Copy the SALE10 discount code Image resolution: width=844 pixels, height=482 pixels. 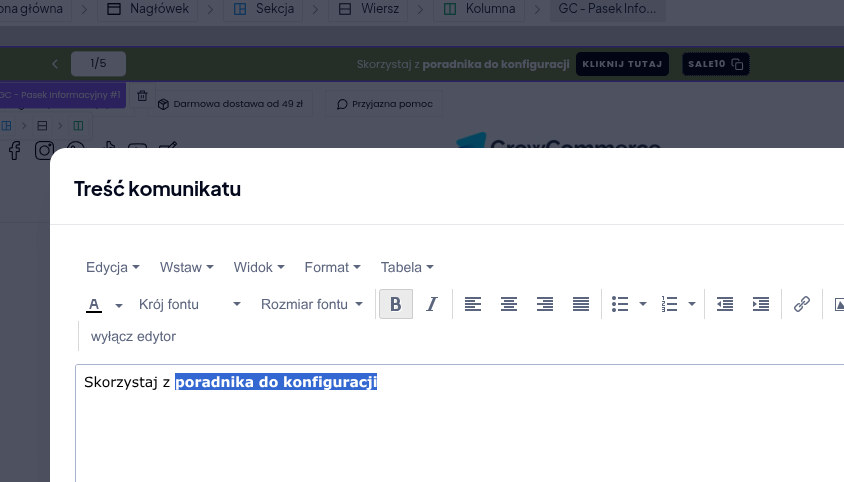(x=715, y=64)
